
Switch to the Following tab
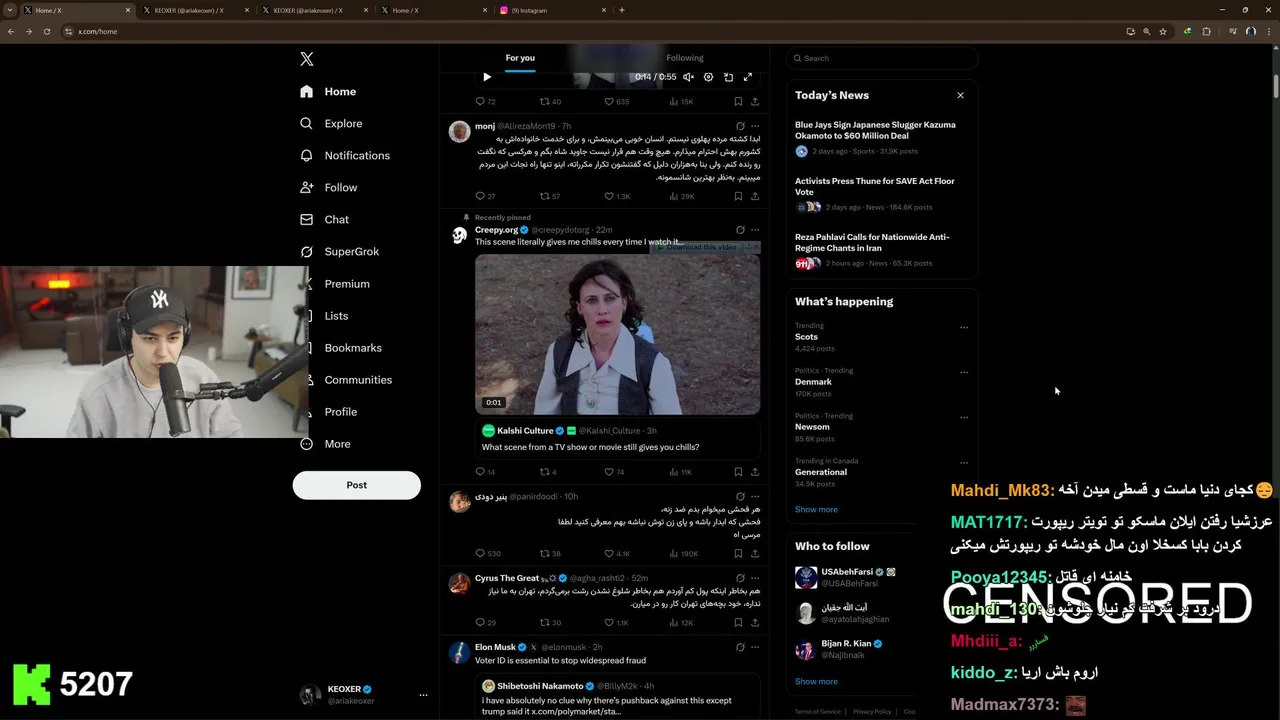click(x=685, y=58)
